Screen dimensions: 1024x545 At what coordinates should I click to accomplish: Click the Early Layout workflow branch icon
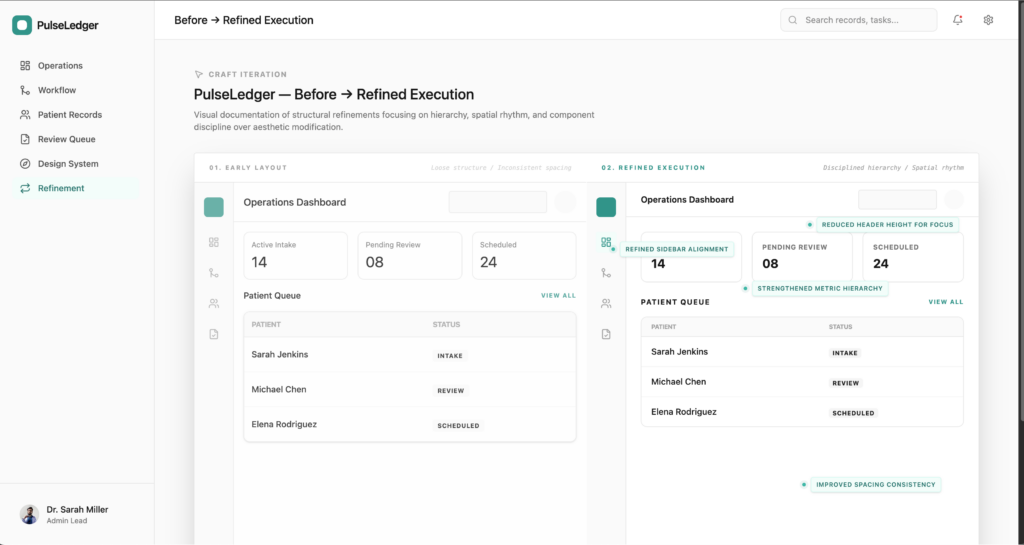214,273
